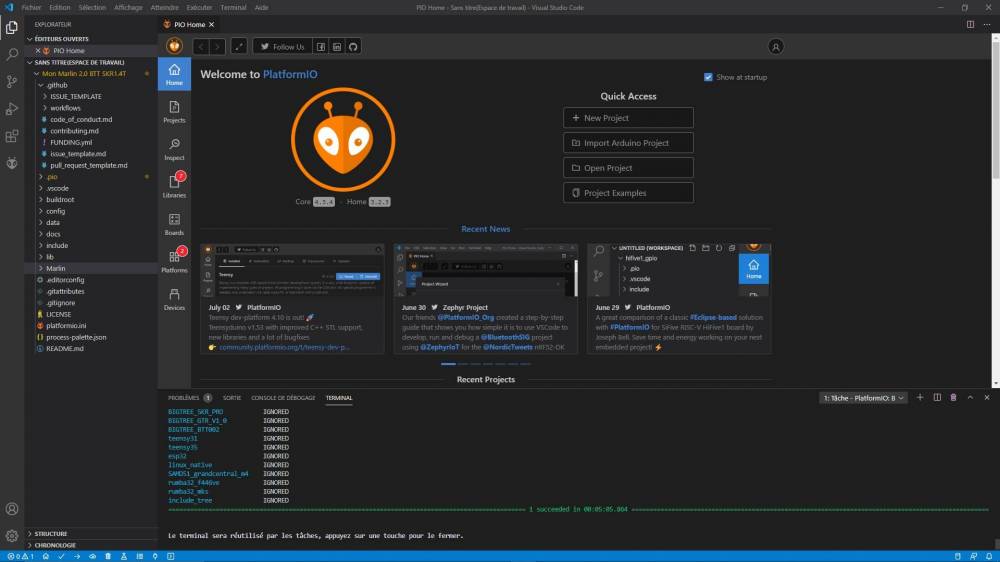Click the New Project button
This screenshot has height=562, width=1000.
628,118
